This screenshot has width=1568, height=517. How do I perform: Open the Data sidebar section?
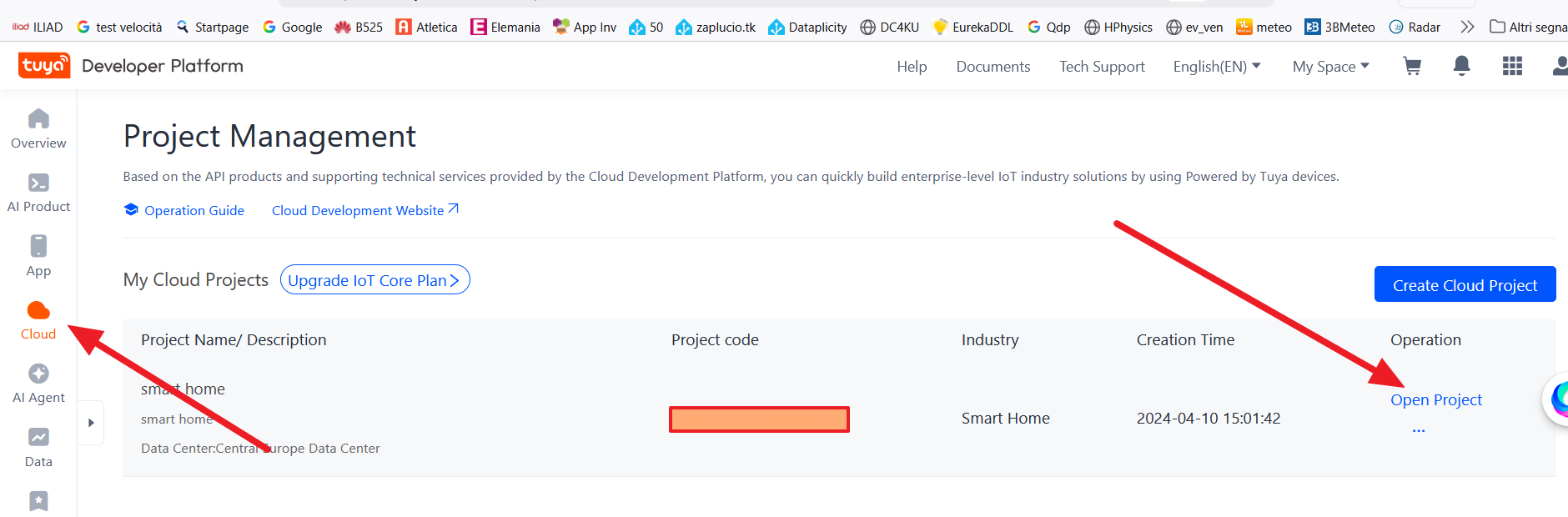38,448
